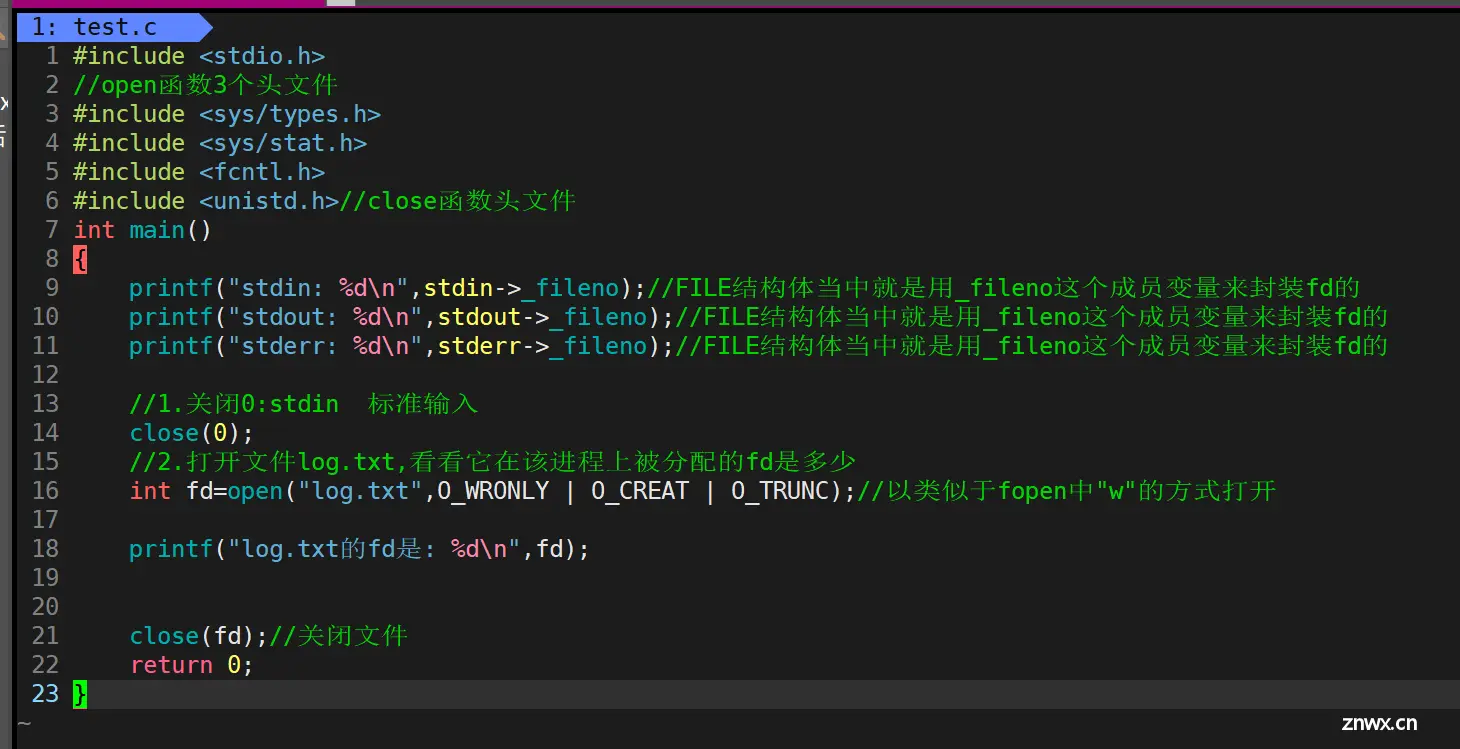Click the opening brace on line 8
The width and height of the screenshot is (1460, 749).
[80, 259]
